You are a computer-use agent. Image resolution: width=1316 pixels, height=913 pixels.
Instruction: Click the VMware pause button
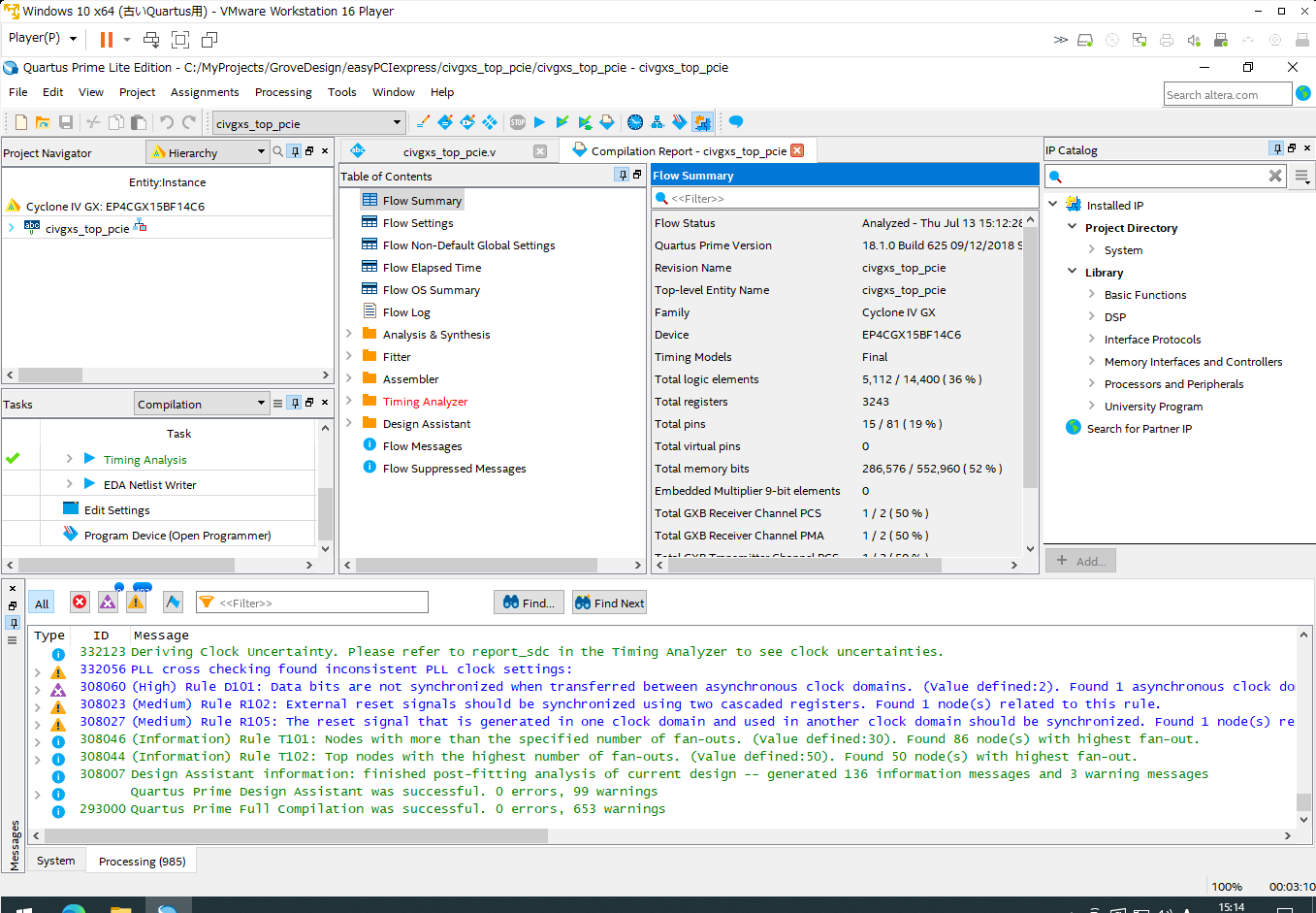pos(107,39)
